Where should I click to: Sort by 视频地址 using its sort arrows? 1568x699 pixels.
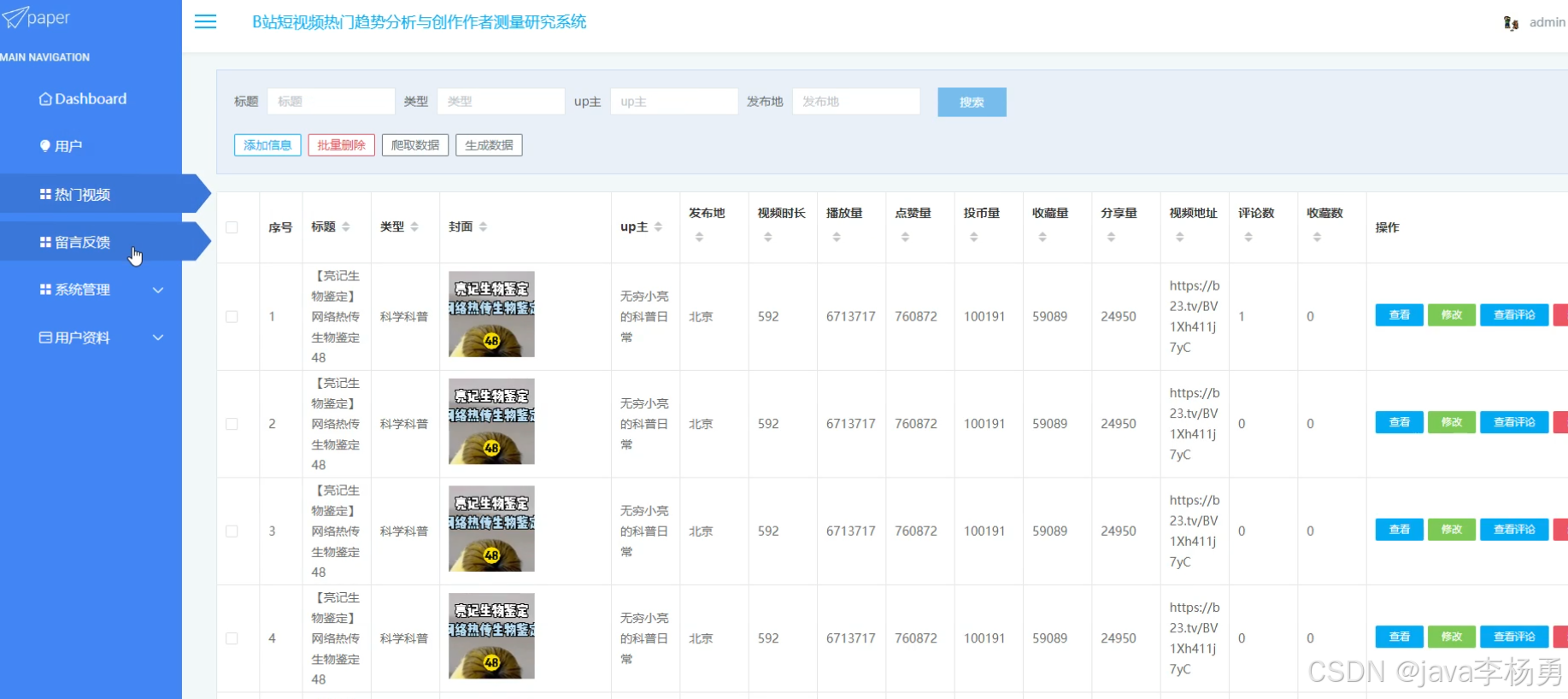tap(1179, 237)
